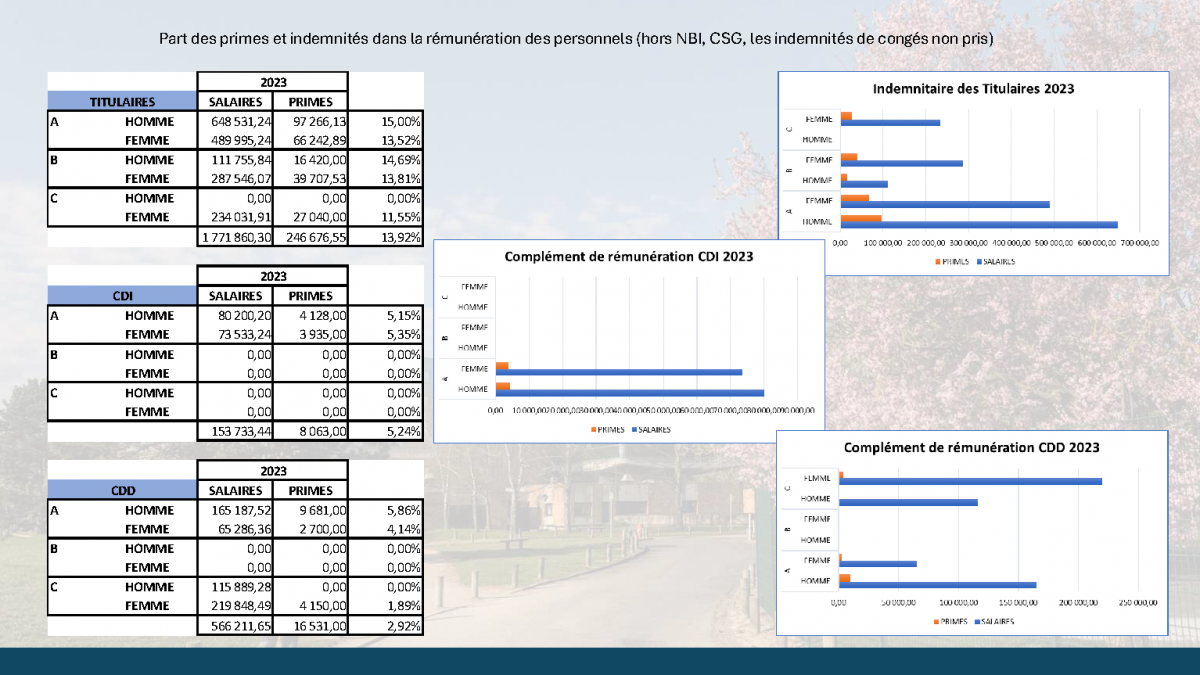Select the 5,35% percentage
1200x675 pixels.
[403, 335]
